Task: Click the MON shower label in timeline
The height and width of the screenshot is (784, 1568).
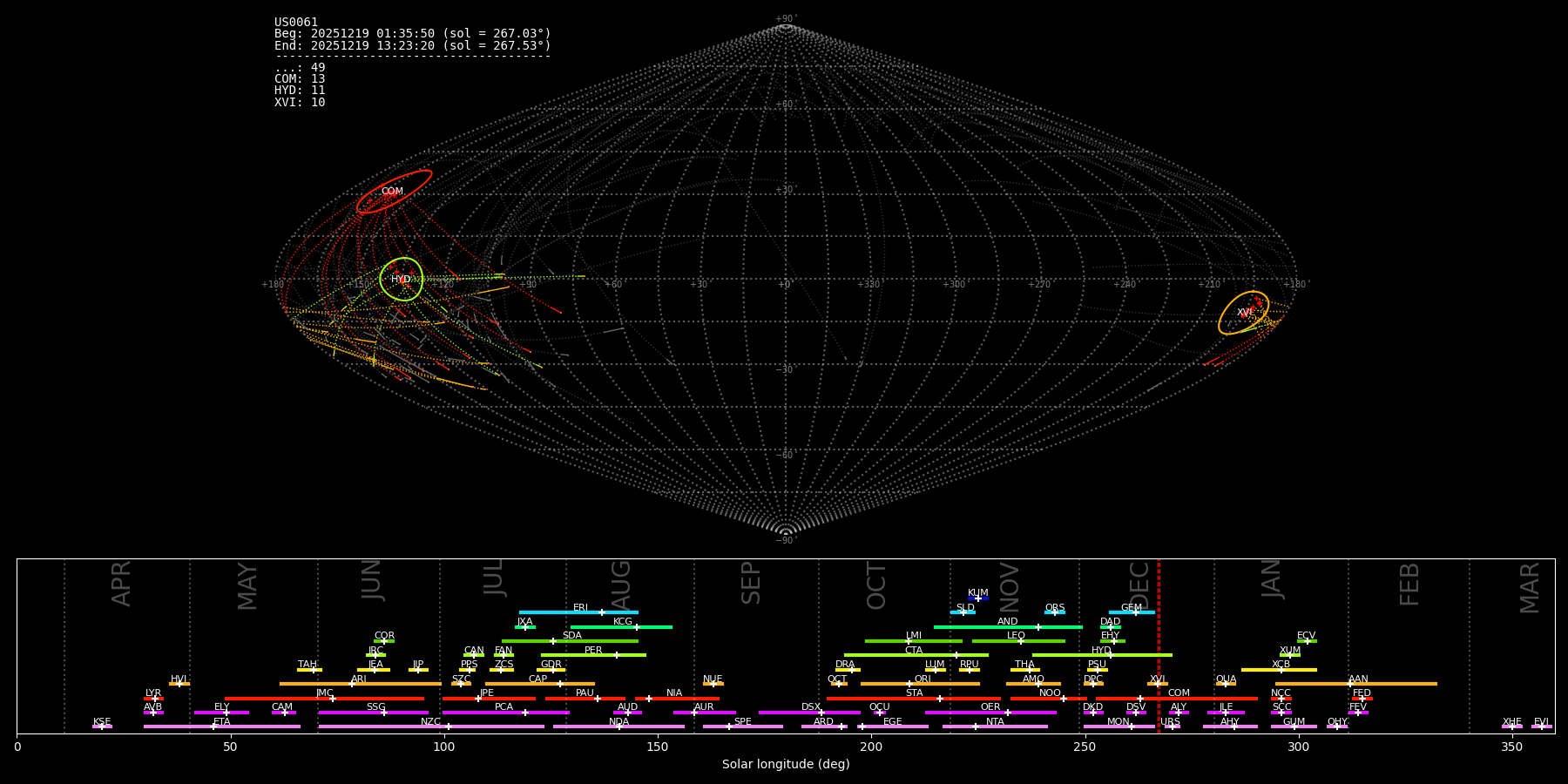Action: (1119, 722)
